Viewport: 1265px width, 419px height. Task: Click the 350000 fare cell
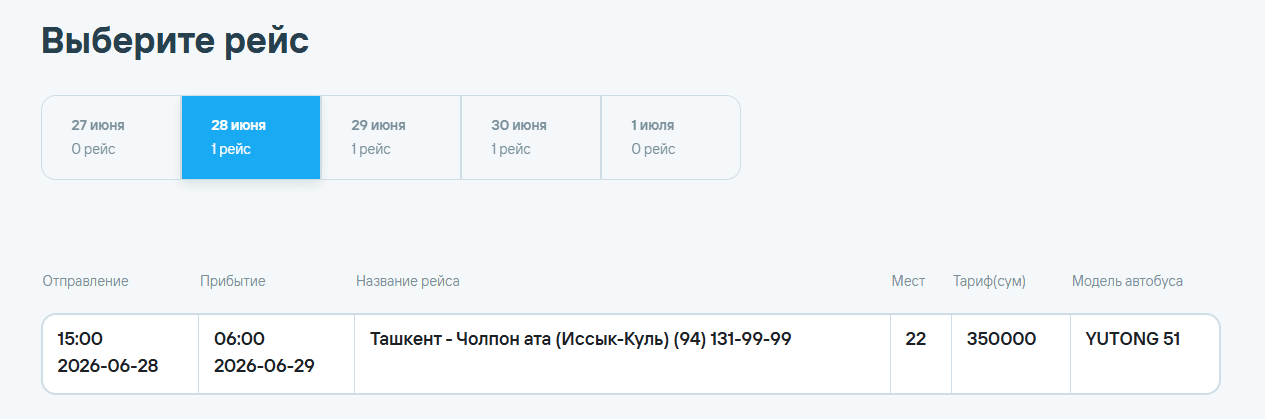[x=1011, y=354]
